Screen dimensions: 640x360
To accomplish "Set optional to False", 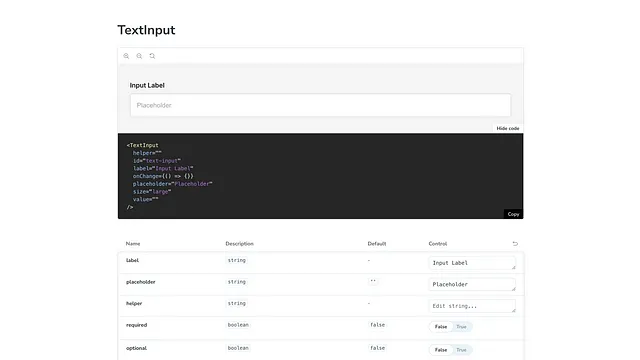I will click(440, 350).
